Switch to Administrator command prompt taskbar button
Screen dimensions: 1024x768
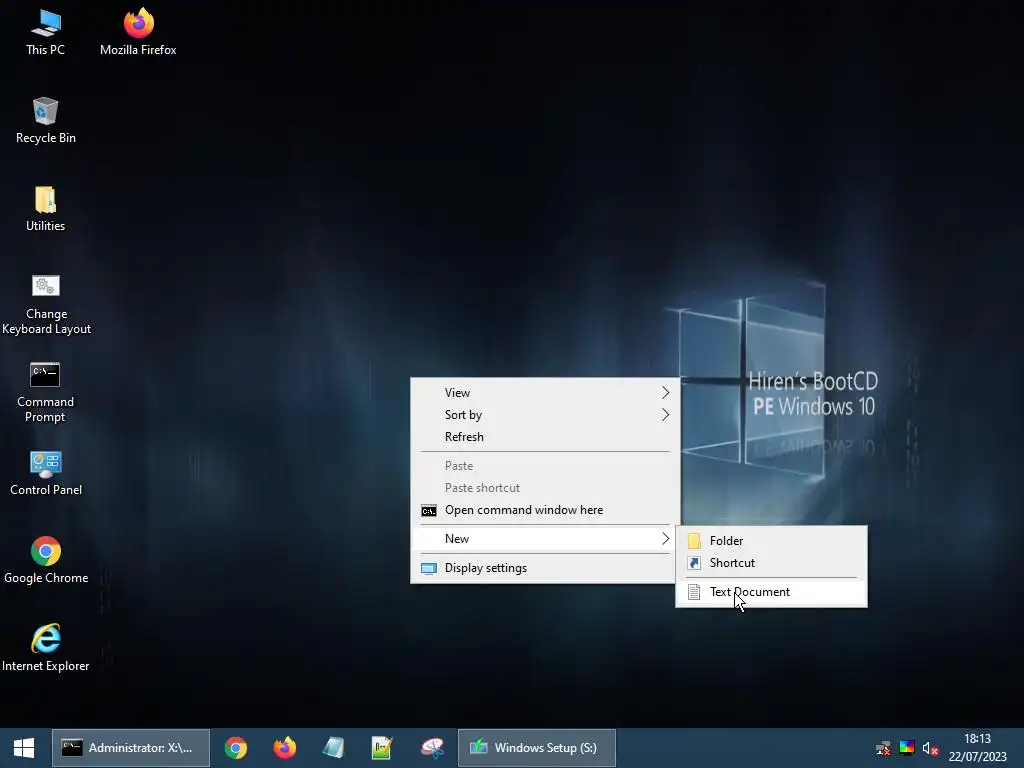pyautogui.click(x=131, y=748)
